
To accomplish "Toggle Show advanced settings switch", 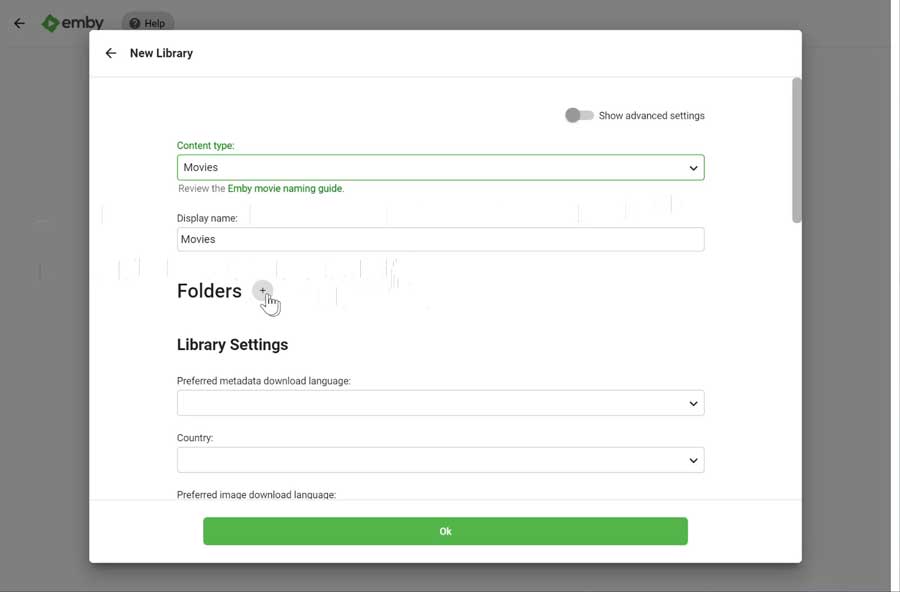I will tap(579, 115).
